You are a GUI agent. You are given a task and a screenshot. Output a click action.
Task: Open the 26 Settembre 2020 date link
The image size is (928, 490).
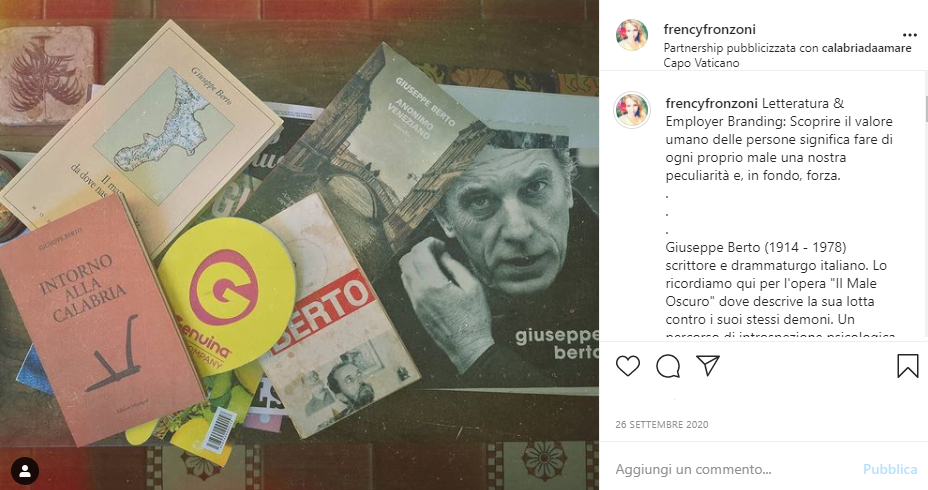click(x=662, y=424)
